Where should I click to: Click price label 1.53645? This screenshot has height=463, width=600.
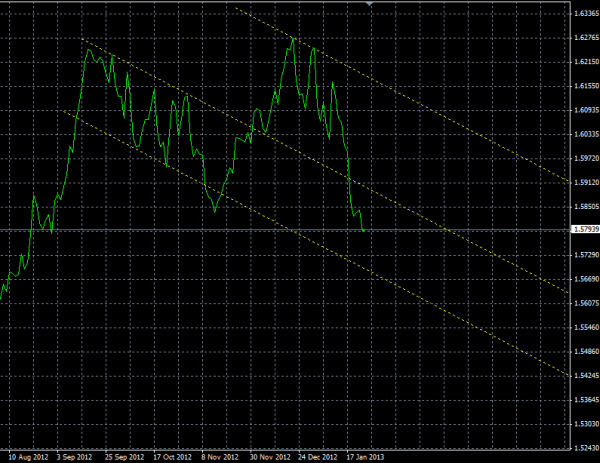tap(587, 400)
